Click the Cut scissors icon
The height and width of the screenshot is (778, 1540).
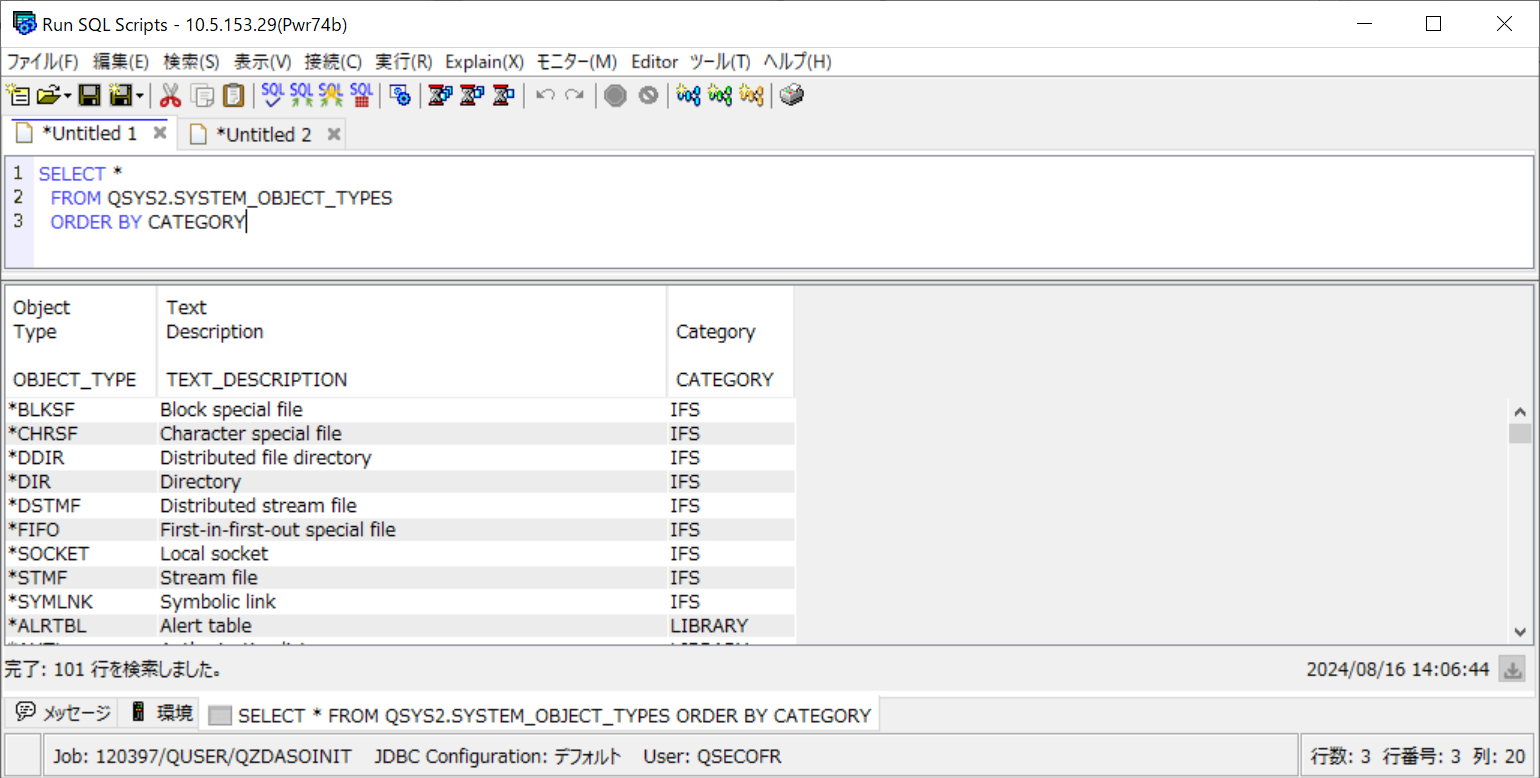click(170, 95)
